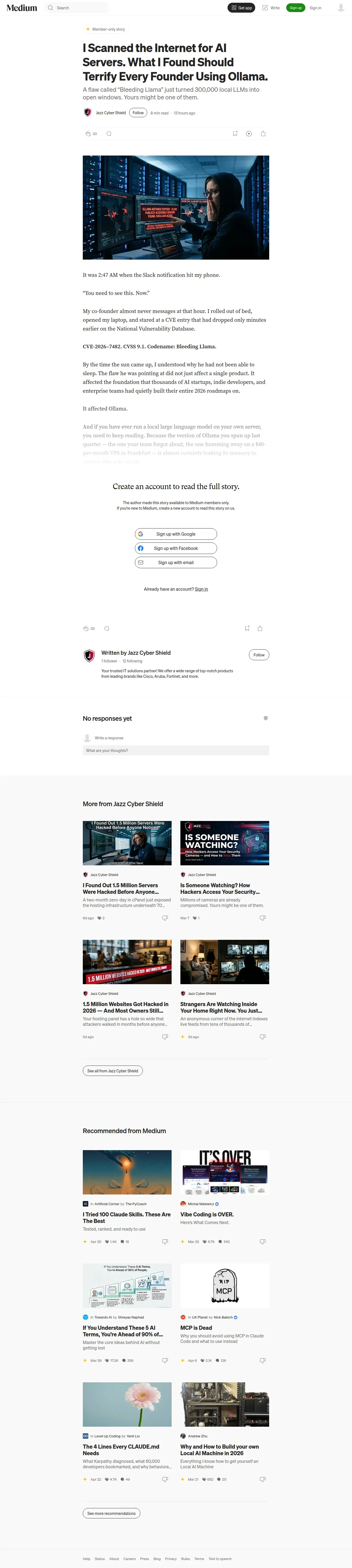Open the comment icon above the Written by section
This screenshot has width=352, height=1568.
point(107,628)
